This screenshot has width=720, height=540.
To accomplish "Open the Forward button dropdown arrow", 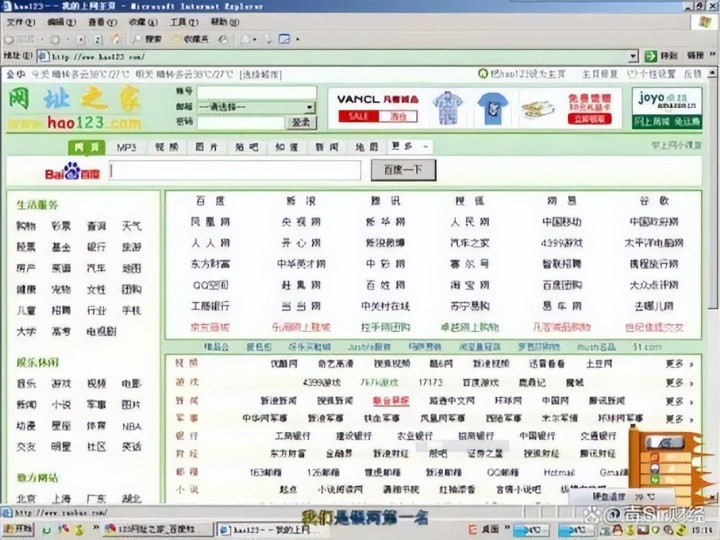I will click(x=68, y=40).
